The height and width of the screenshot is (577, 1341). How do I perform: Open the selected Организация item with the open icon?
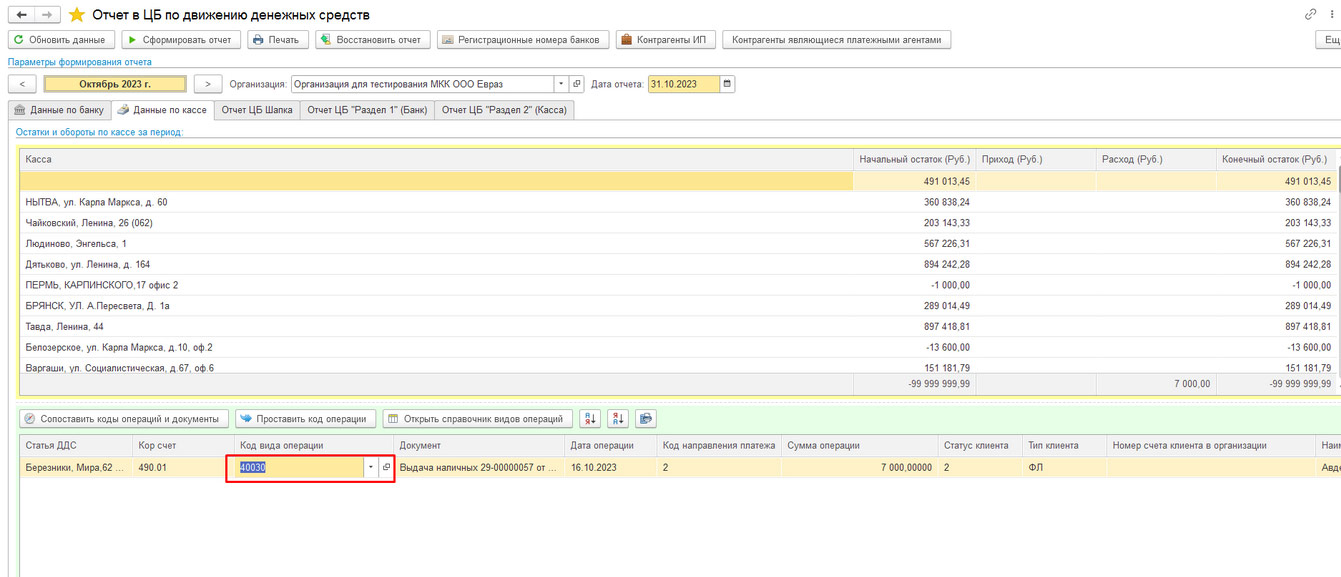click(x=577, y=84)
